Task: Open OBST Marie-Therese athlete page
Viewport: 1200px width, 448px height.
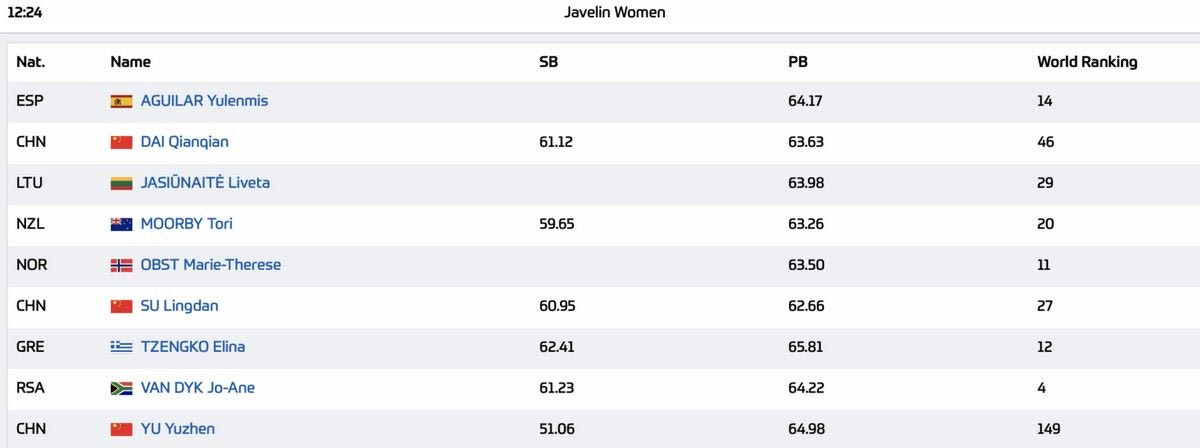Action: (x=210, y=265)
